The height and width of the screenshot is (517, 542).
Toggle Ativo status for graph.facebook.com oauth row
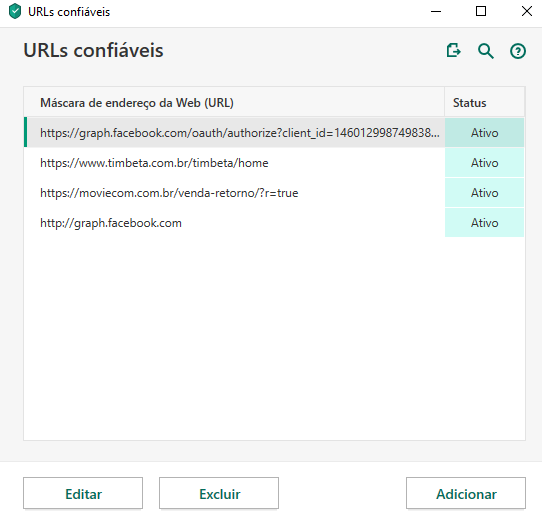pos(484,133)
